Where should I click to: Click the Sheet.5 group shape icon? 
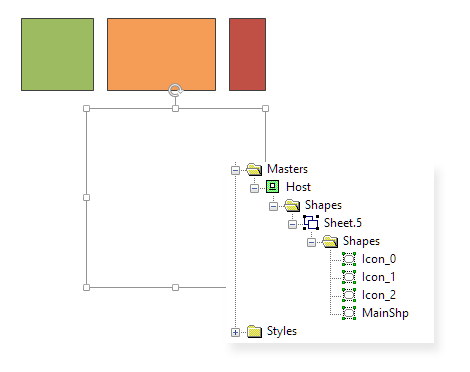click(x=311, y=222)
